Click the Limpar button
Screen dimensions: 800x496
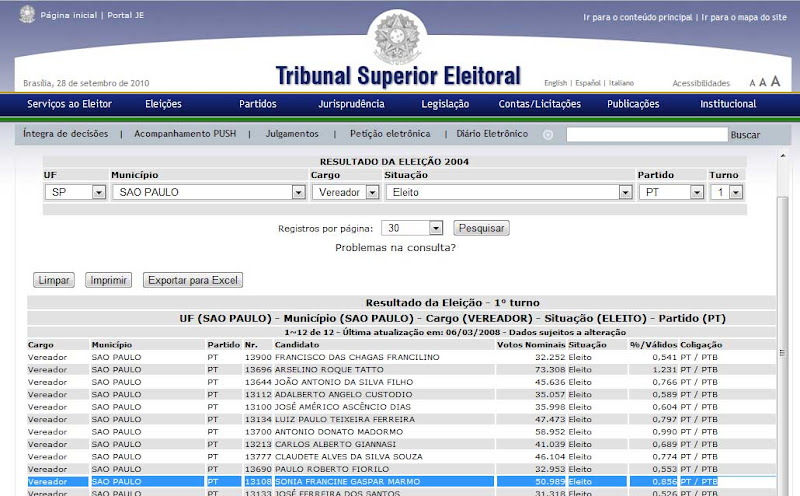point(54,280)
